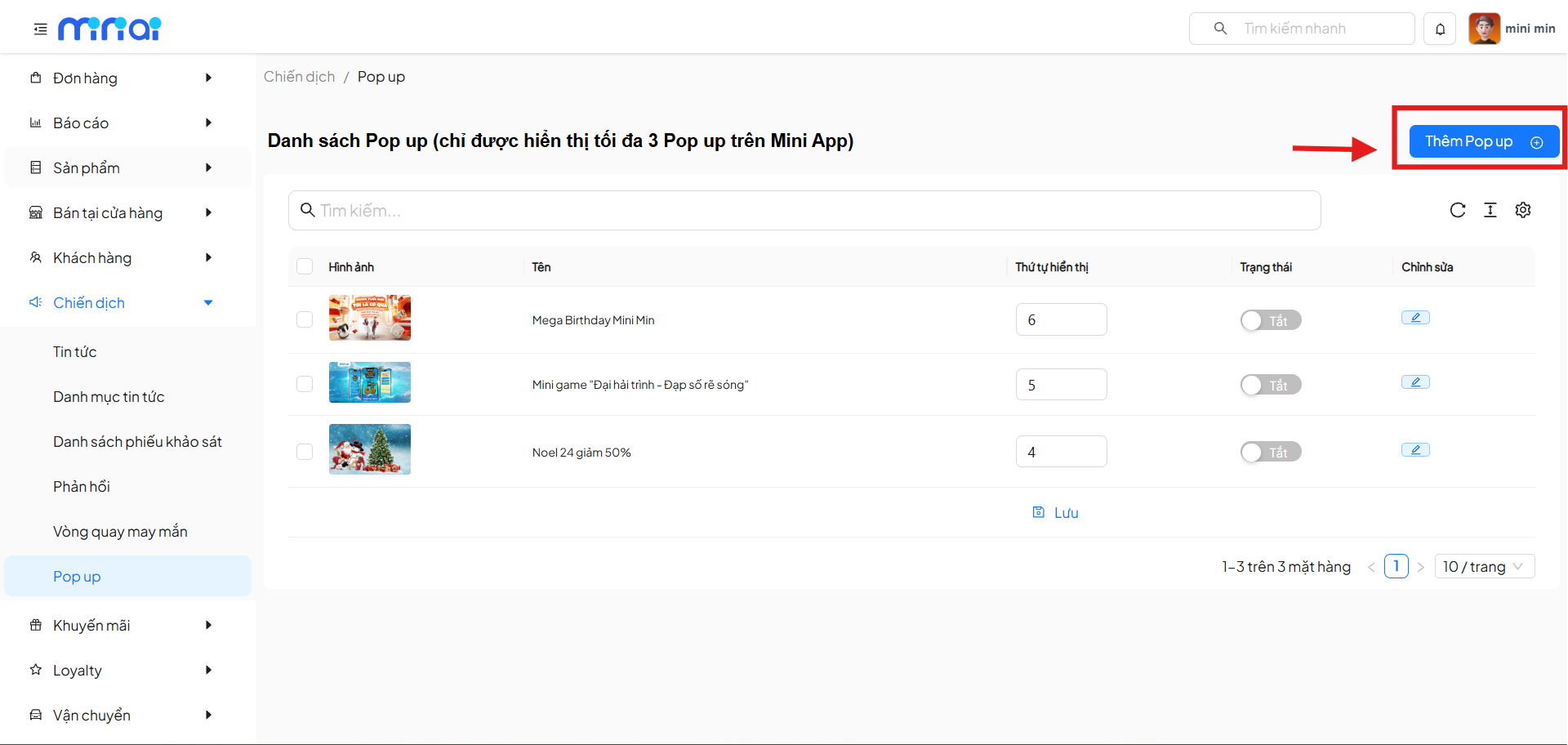Edit the Mega Birthday Mini Min popup
The image size is (1568, 745).
(x=1415, y=318)
